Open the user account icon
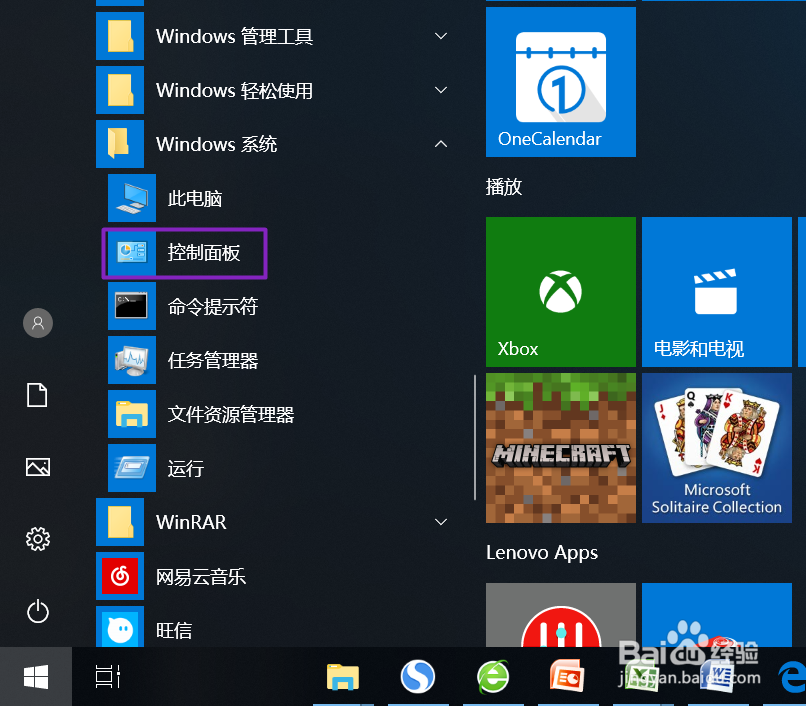 38,323
